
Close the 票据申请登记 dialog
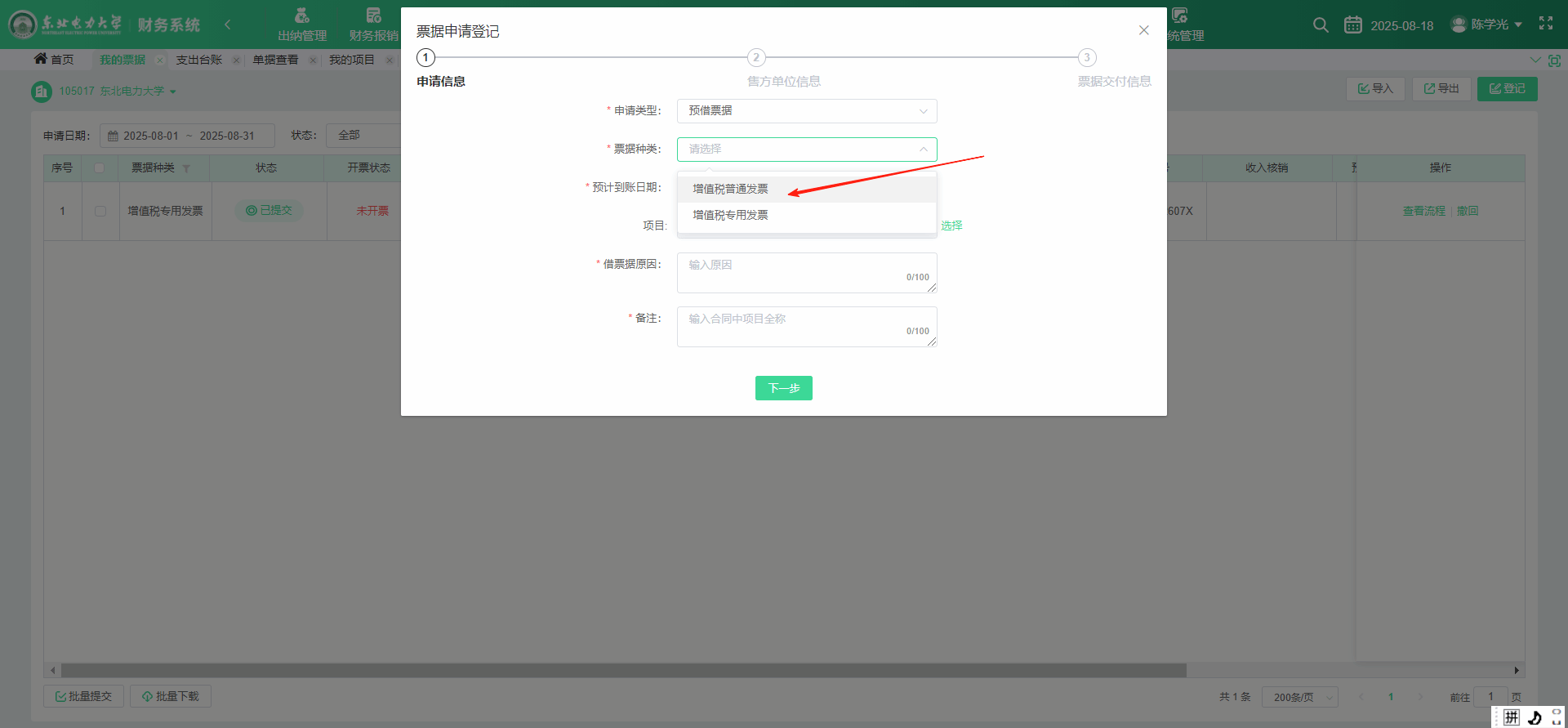pyautogui.click(x=1143, y=30)
